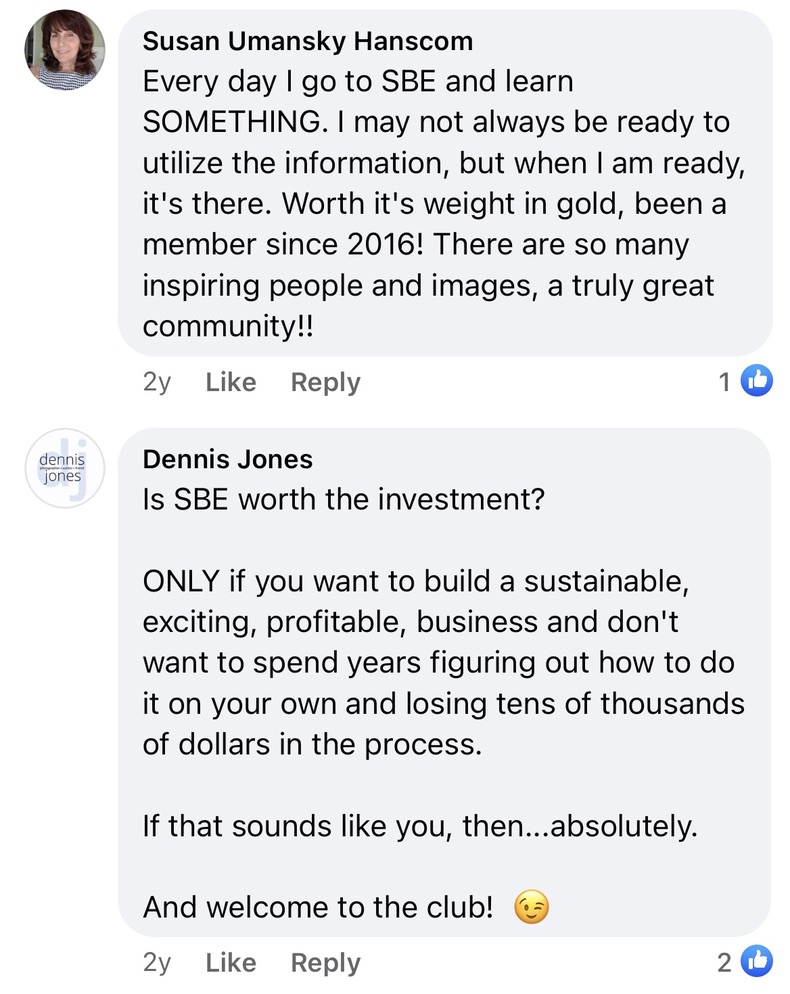The height and width of the screenshot is (994, 790).
Task: Click the 2y timestamp under Susan's comment
Action: (158, 382)
